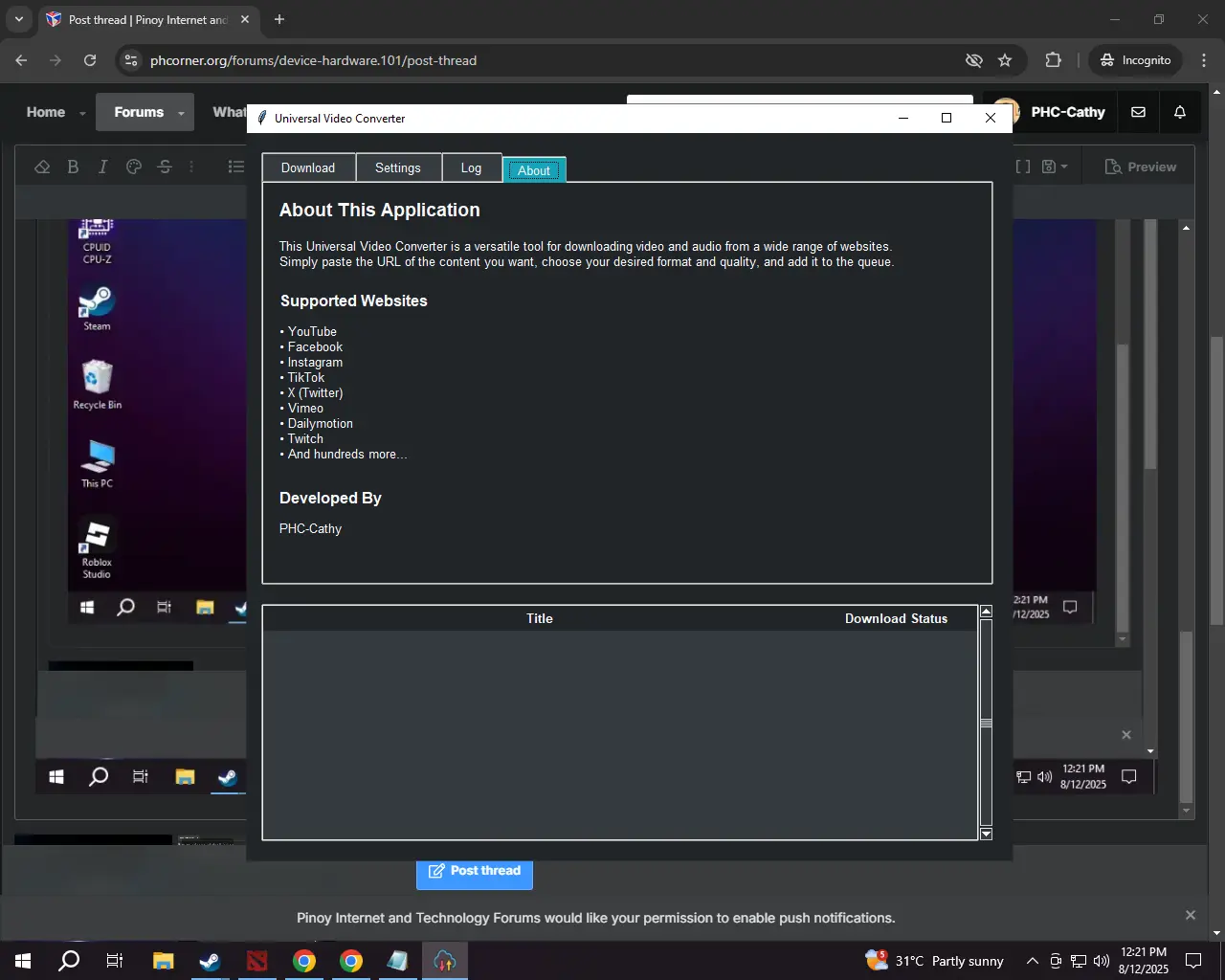This screenshot has height=980, width=1225.
Task: Click the download list scrollbar up arrow
Action: click(986, 611)
